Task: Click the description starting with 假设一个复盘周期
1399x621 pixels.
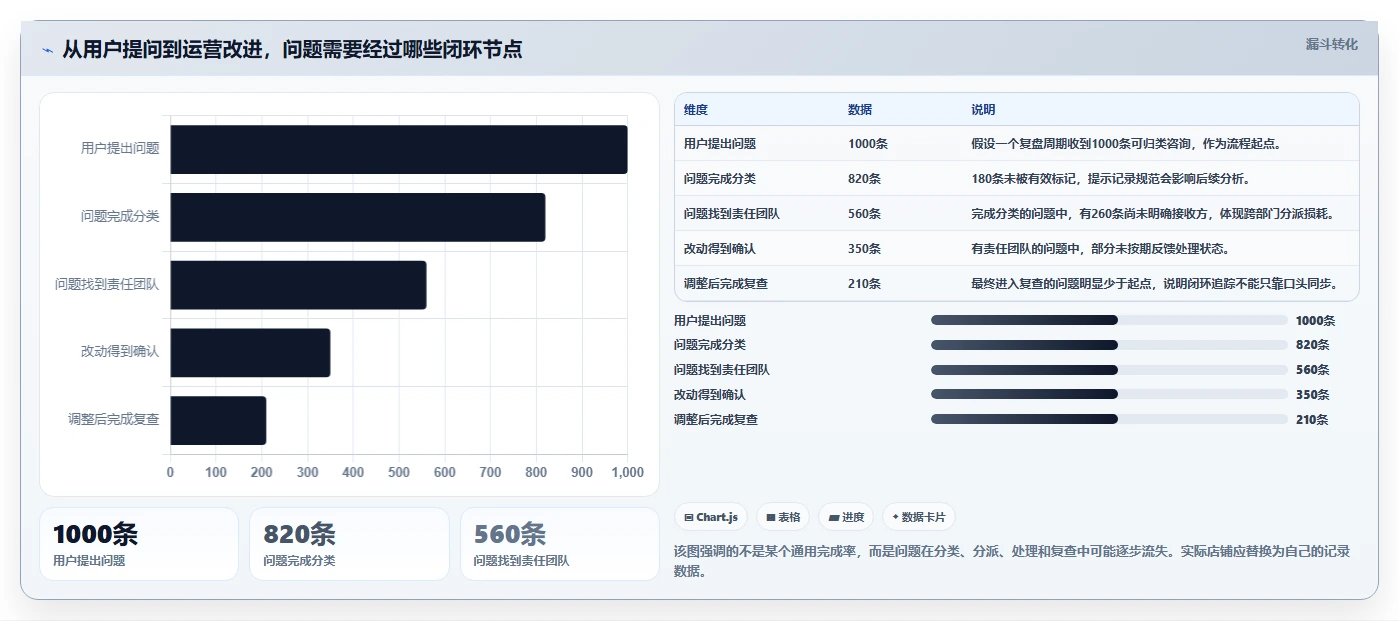Action: coord(1127,144)
